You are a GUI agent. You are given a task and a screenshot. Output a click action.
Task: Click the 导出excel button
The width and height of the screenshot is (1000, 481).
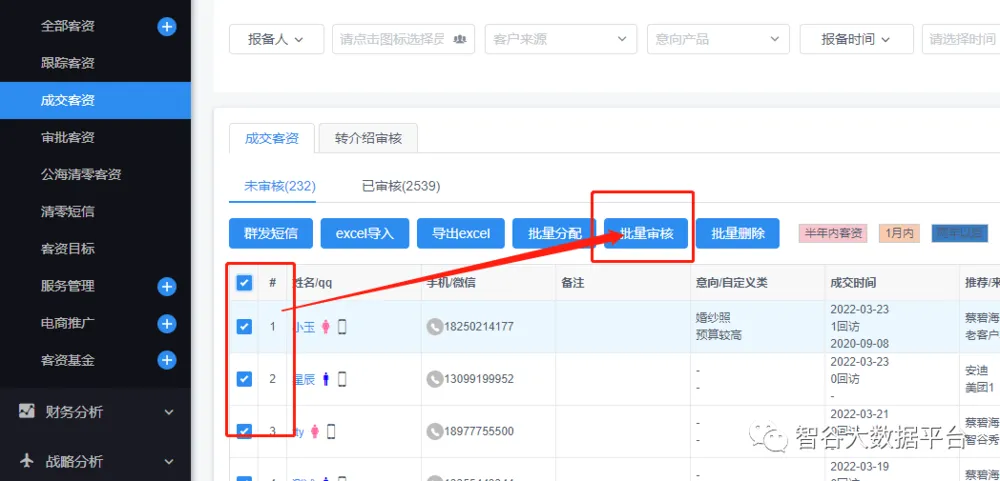point(460,234)
